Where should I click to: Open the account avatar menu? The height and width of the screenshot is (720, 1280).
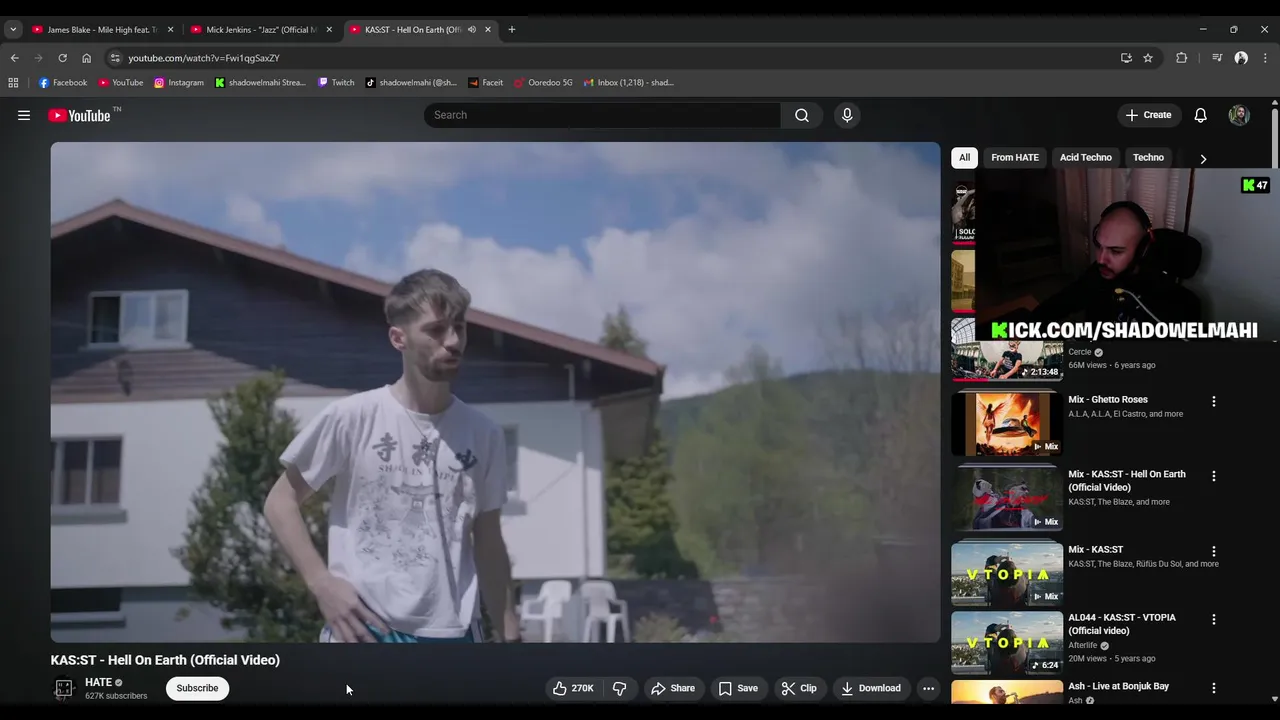tap(1239, 115)
